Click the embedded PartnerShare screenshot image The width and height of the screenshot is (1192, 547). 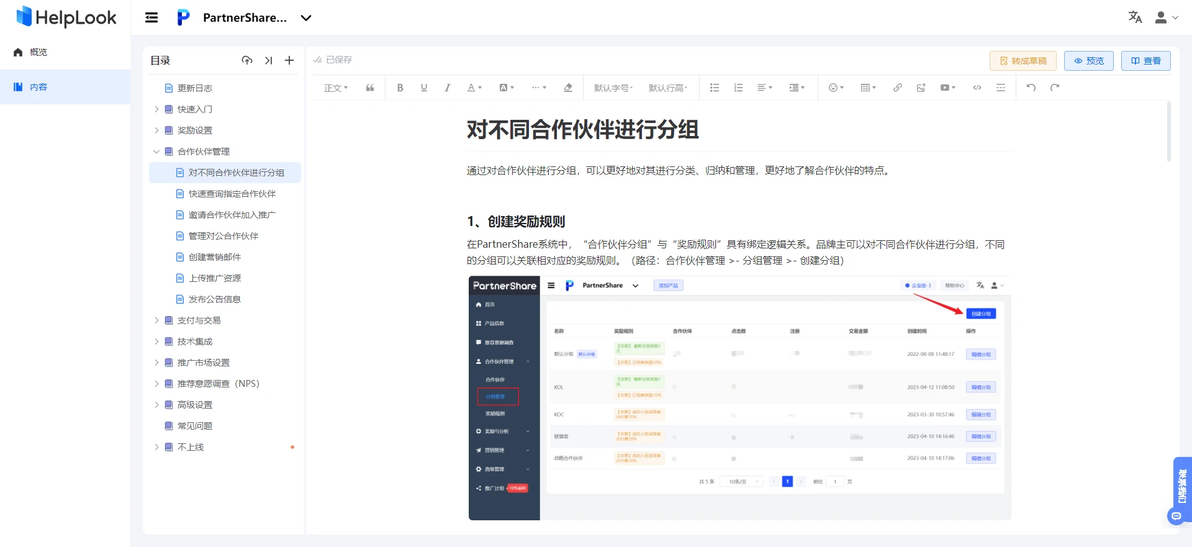[740, 398]
